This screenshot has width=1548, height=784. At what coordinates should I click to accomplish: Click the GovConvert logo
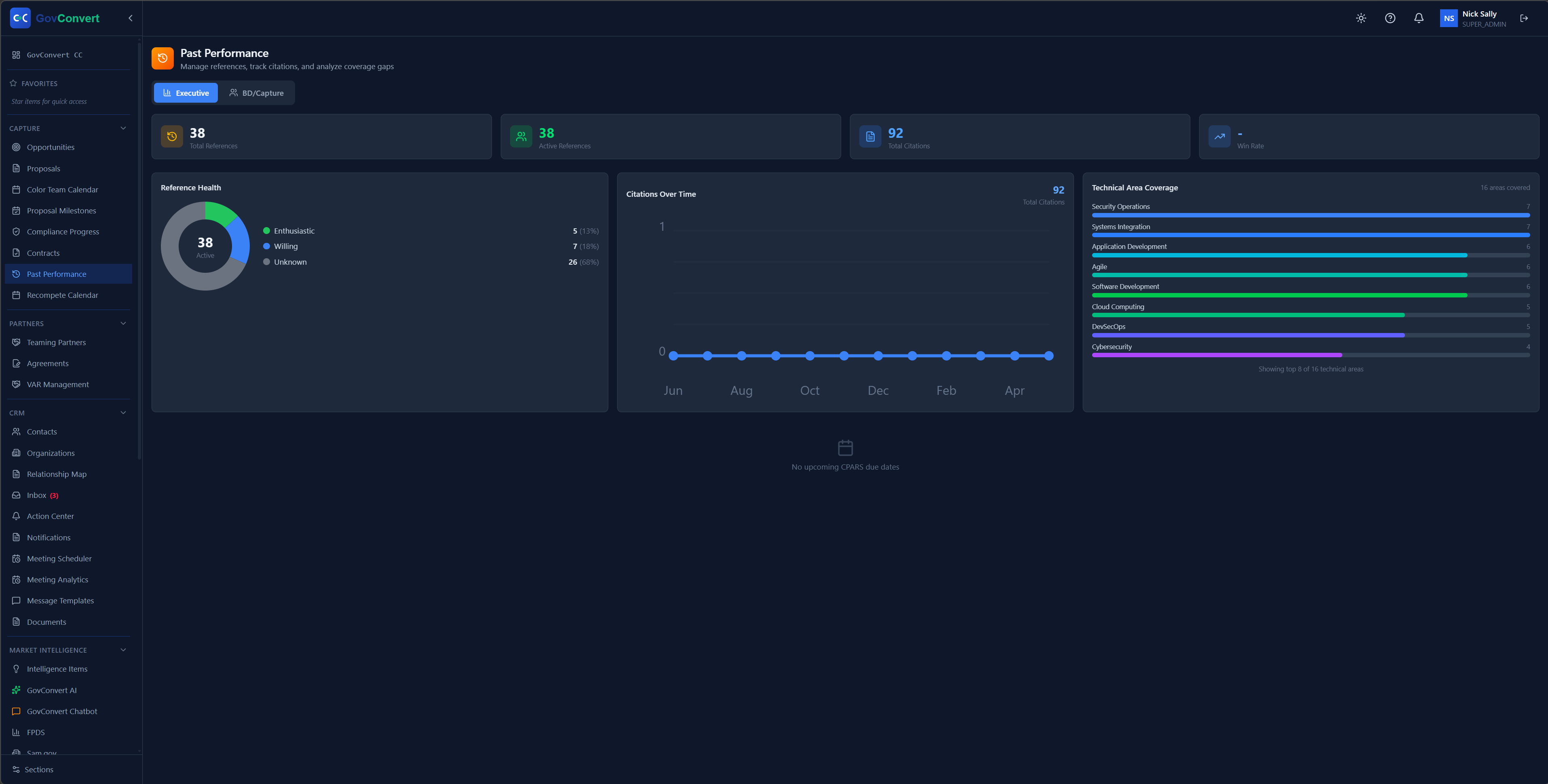[x=55, y=18]
